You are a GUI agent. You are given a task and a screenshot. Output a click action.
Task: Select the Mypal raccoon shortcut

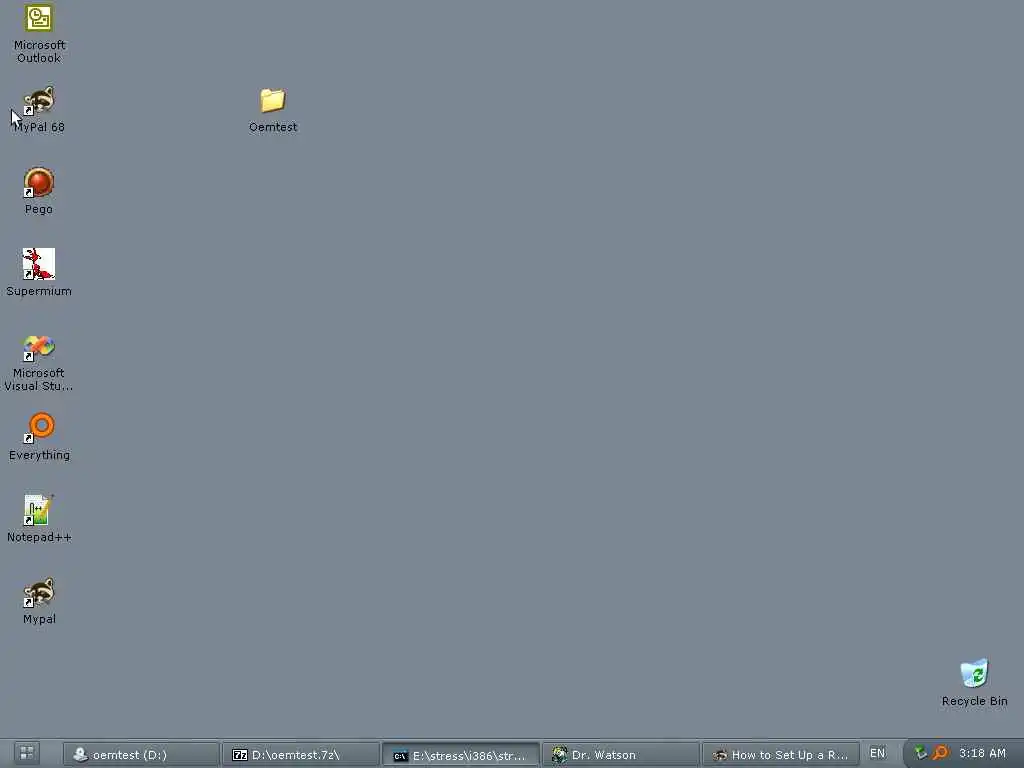tap(39, 601)
